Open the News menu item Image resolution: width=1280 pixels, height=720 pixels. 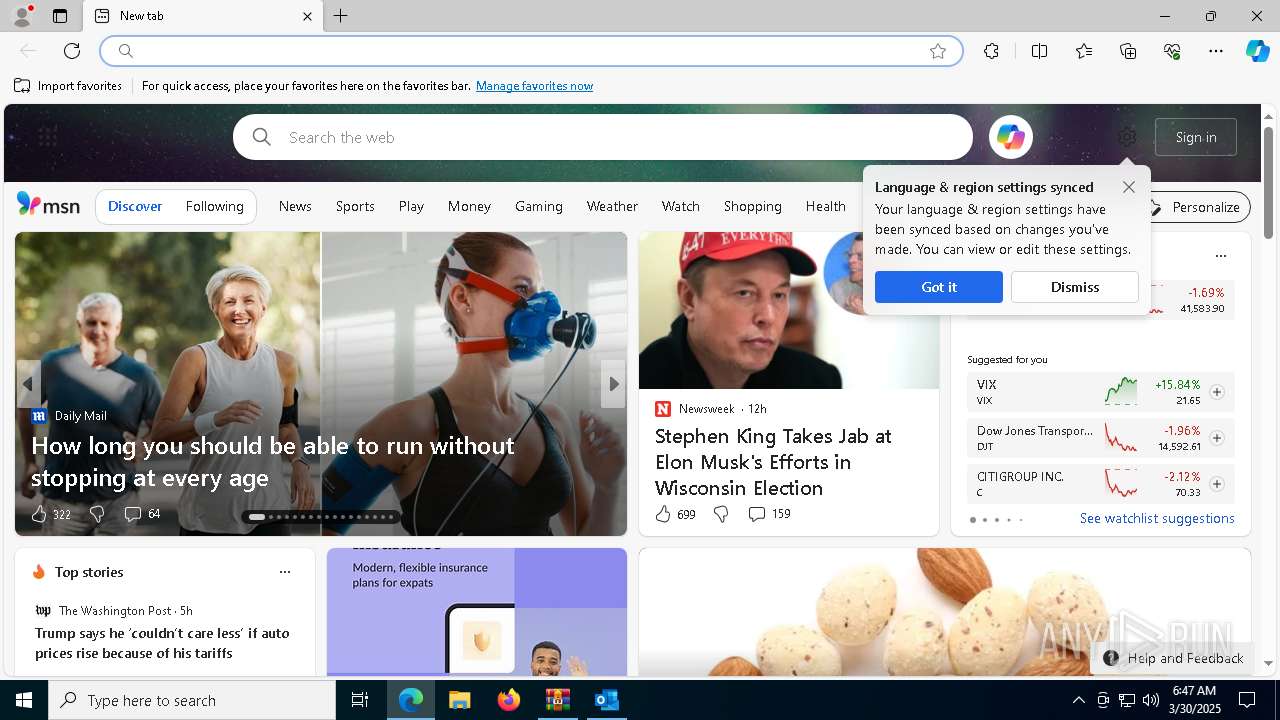coord(295,206)
